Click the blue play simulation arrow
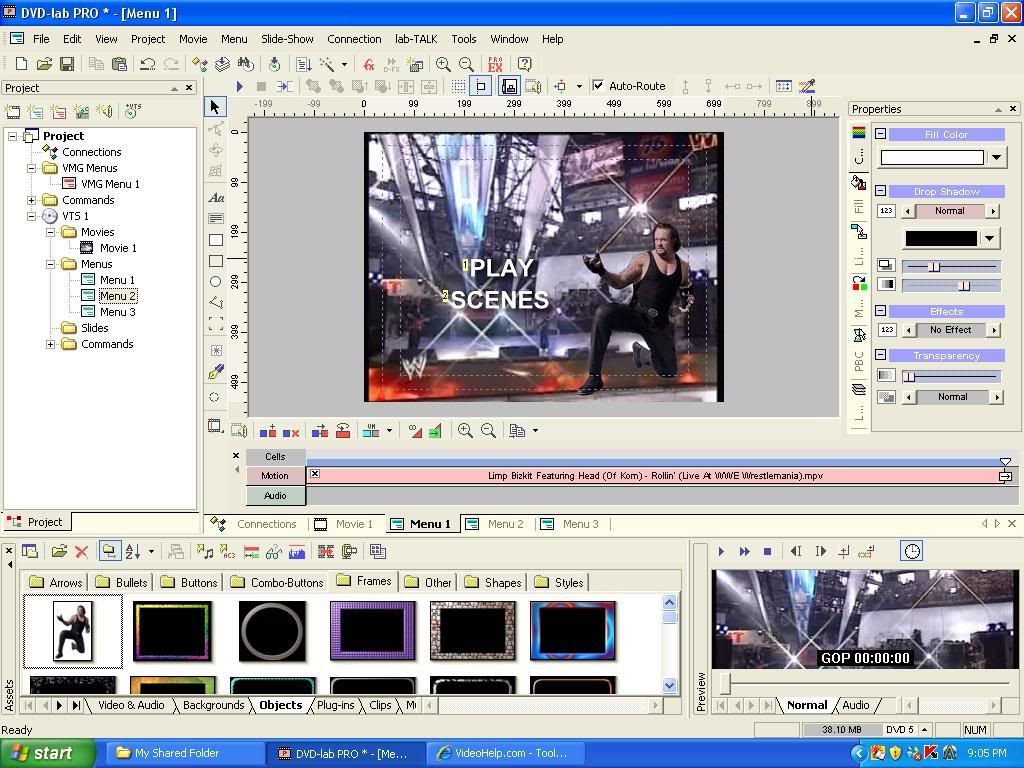The height and width of the screenshot is (768, 1024). click(x=239, y=86)
